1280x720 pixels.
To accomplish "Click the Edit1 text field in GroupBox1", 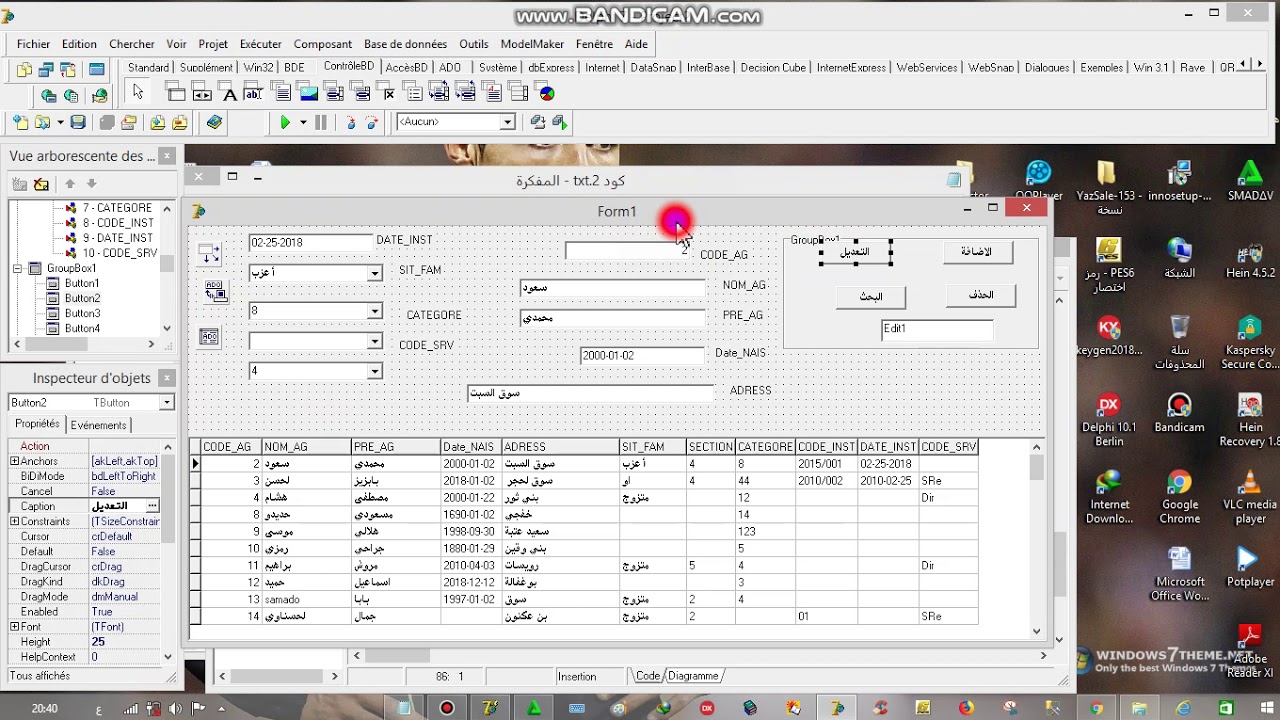I will click(937, 329).
